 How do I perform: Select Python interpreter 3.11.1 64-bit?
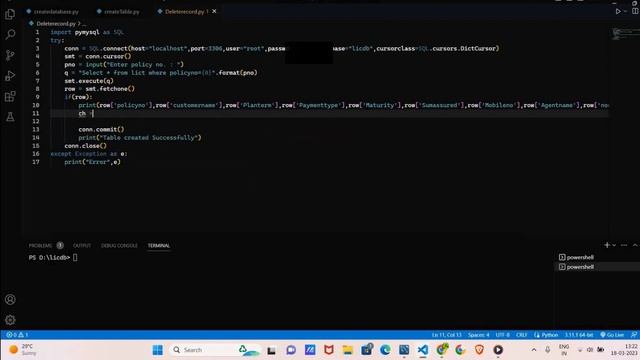[x=579, y=335]
